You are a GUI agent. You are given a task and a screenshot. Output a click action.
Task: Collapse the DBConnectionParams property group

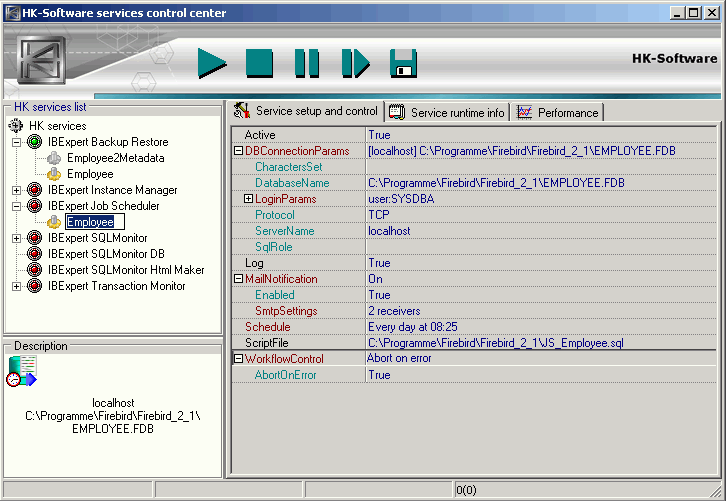(x=238, y=150)
